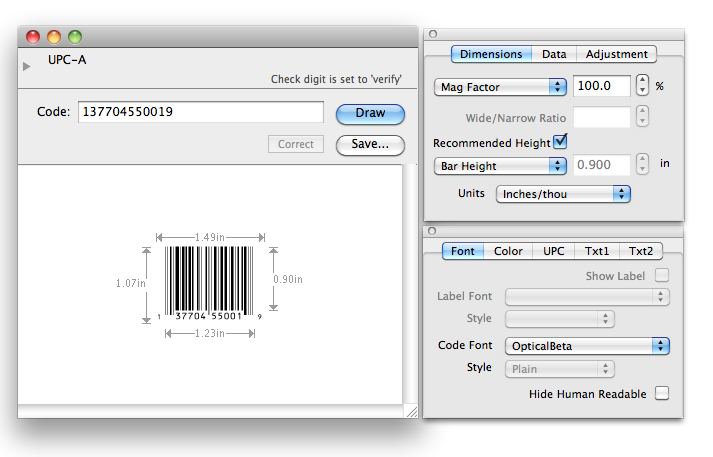Open the Mag Factor dropdown
Image resolution: width=713 pixels, height=457 pixels.
pyautogui.click(x=500, y=87)
